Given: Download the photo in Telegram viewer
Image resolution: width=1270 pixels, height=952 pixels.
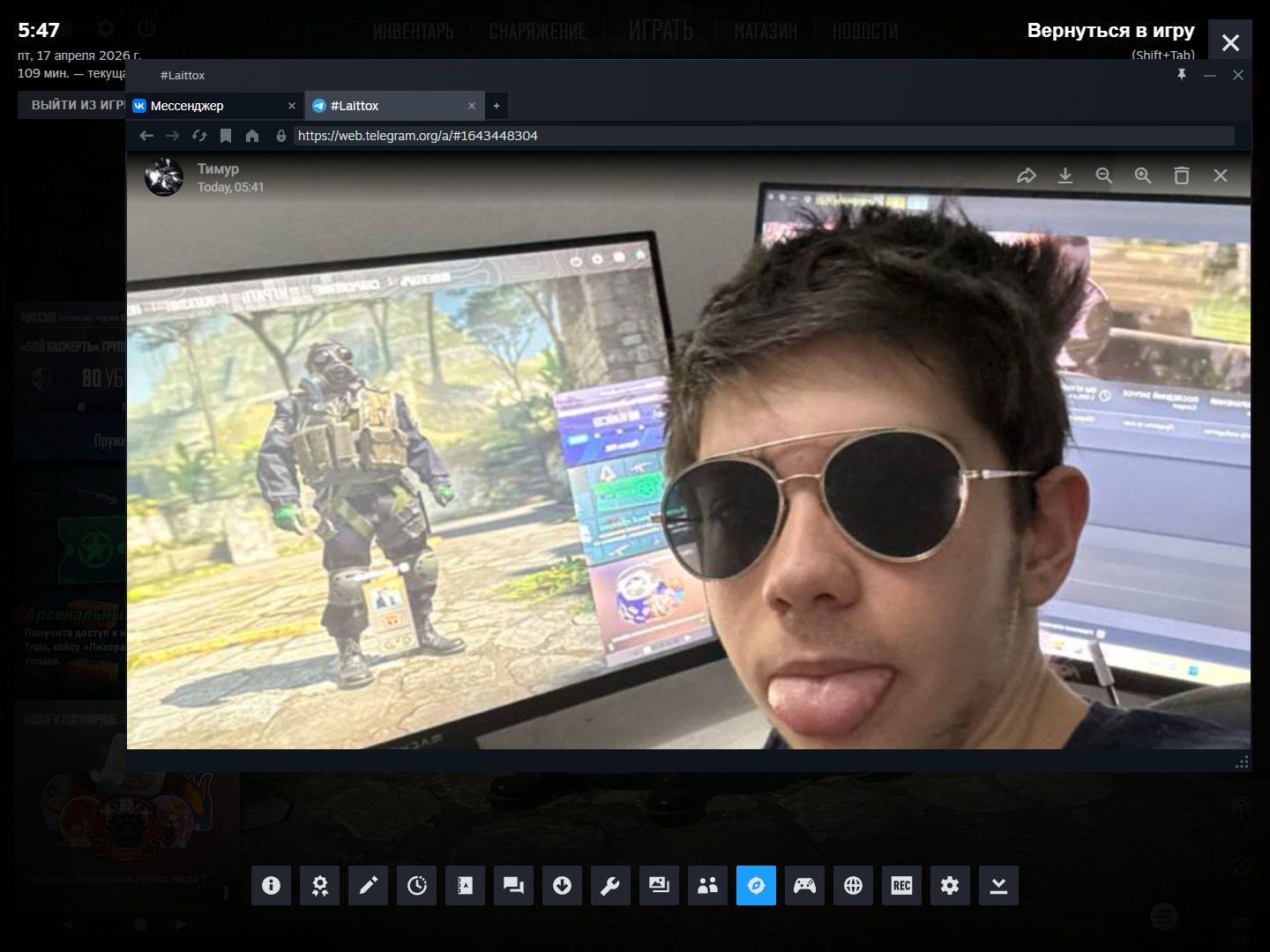Looking at the screenshot, I should tap(1065, 175).
